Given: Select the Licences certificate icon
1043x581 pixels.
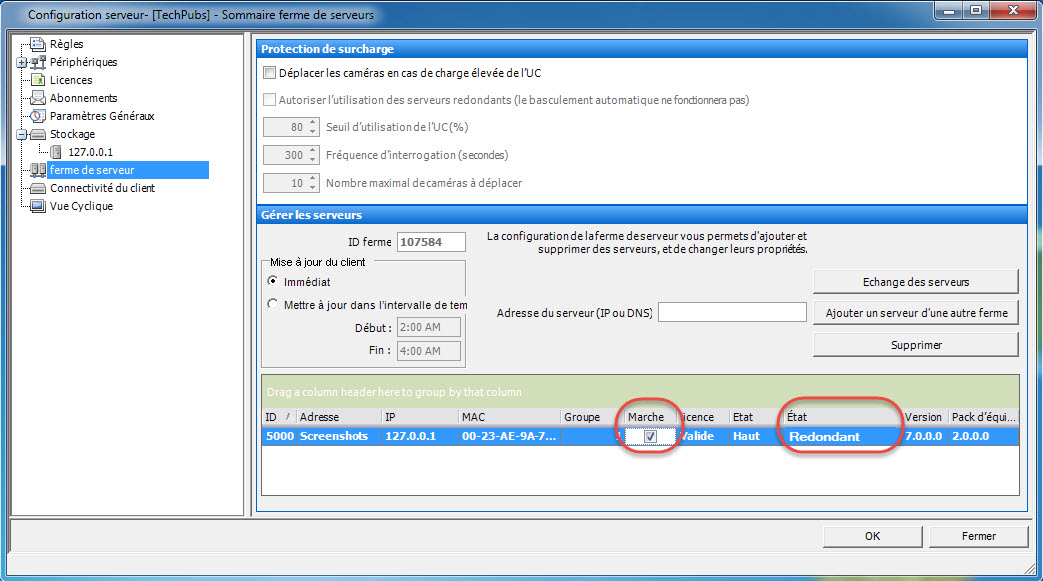Looking at the screenshot, I should pyautogui.click(x=38, y=80).
